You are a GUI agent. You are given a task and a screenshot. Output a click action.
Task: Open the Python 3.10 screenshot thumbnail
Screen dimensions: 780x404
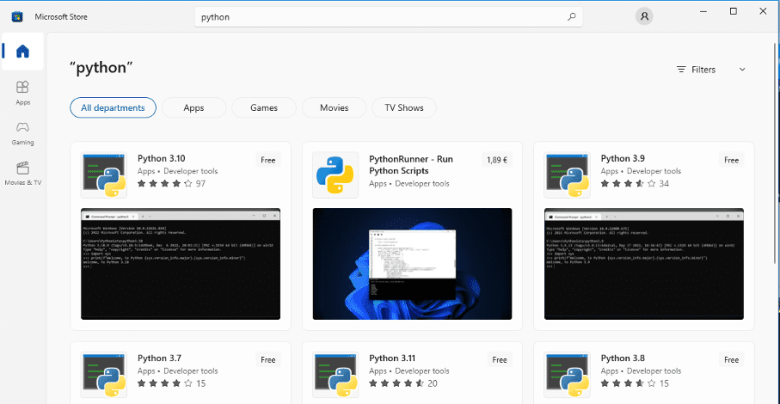coord(181,264)
